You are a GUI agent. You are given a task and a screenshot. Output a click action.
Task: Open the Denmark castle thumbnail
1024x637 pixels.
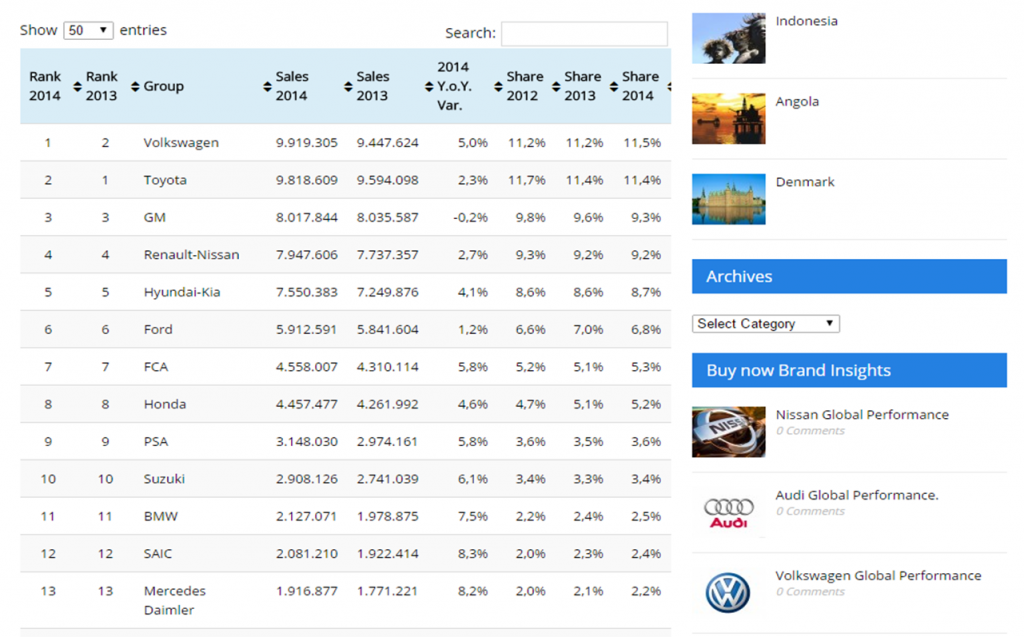click(729, 199)
